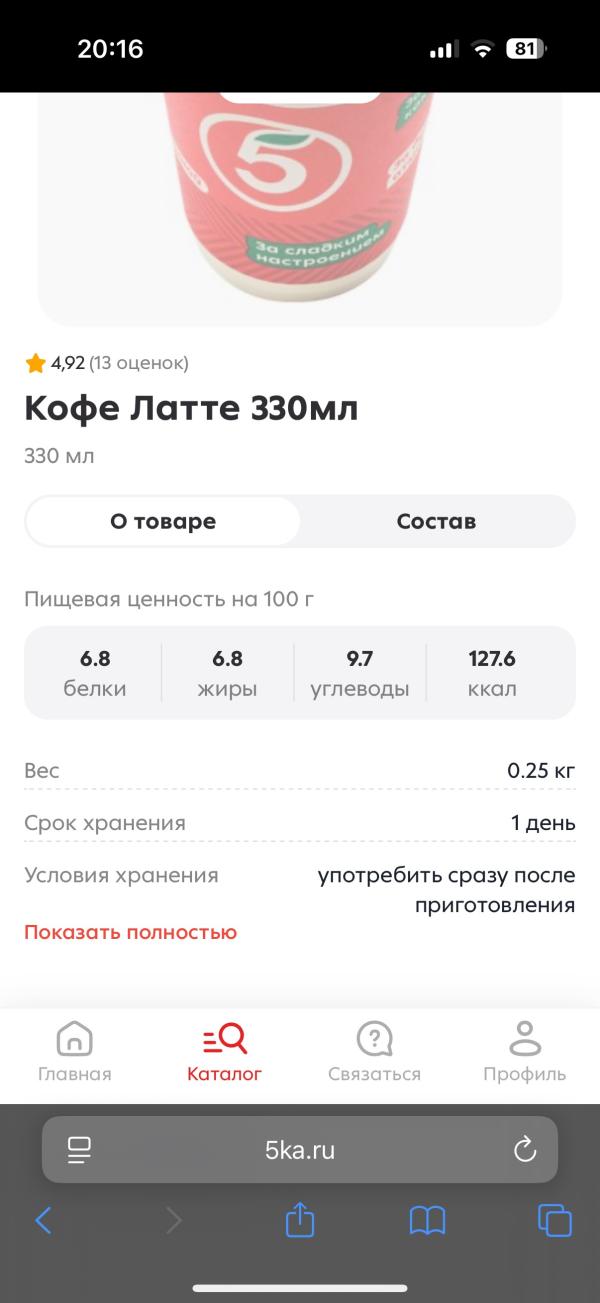Screen dimensions: 600x1303
Task: Navigate back with the arrow
Action: coord(42,1220)
